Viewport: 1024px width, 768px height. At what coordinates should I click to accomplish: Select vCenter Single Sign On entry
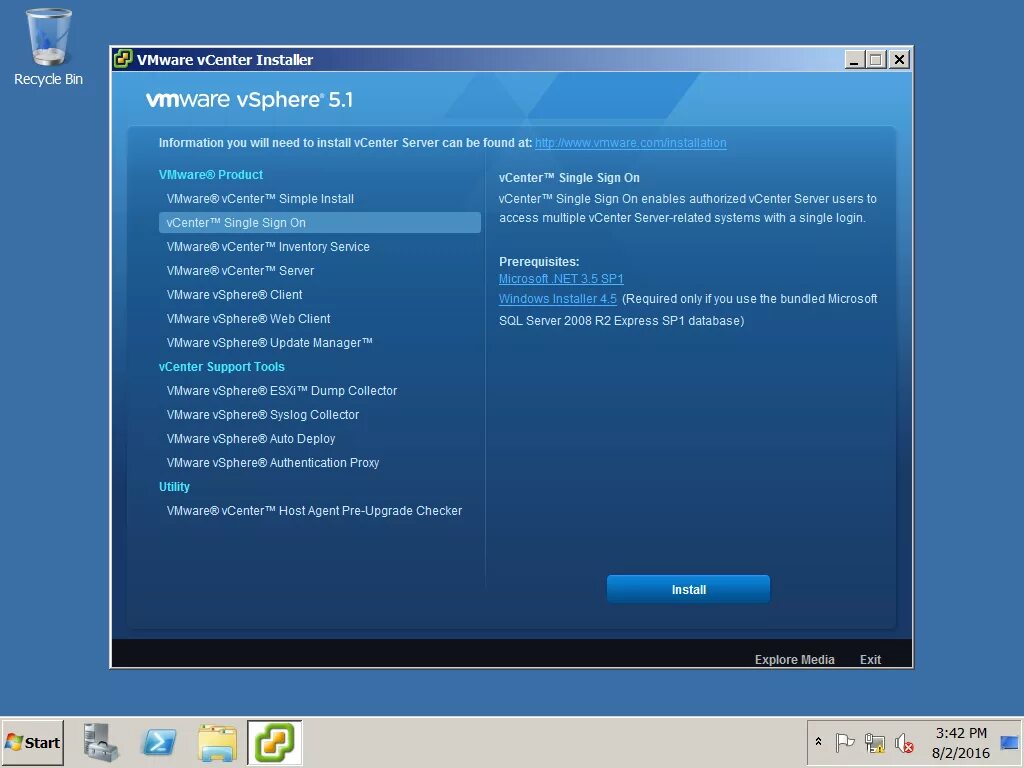click(x=319, y=223)
